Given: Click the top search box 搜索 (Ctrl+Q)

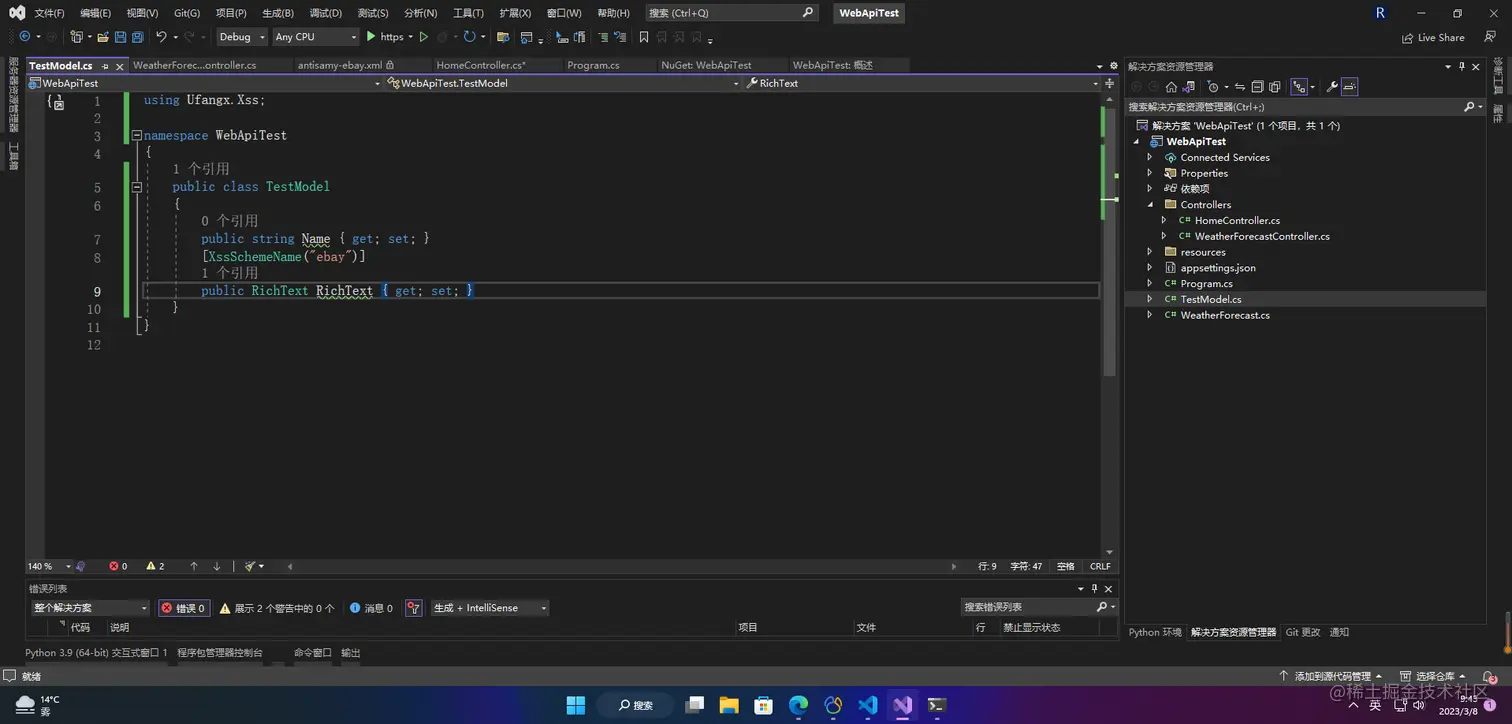Looking at the screenshot, I should point(730,13).
